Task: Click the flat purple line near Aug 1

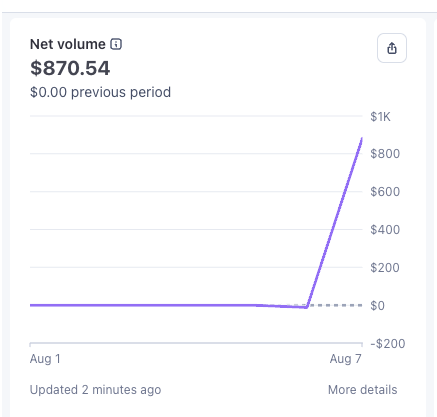Action: 67,305
